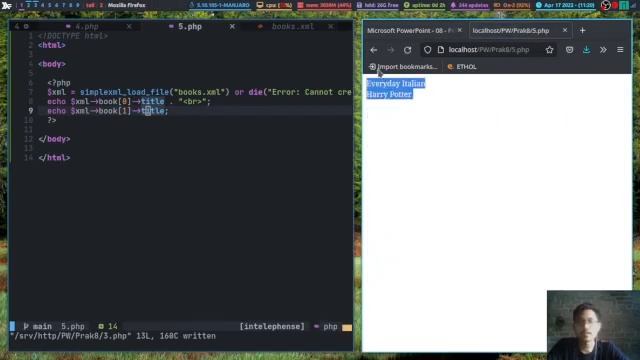Bookmark this page with the star icon
The image size is (640, 360).
point(549,50)
